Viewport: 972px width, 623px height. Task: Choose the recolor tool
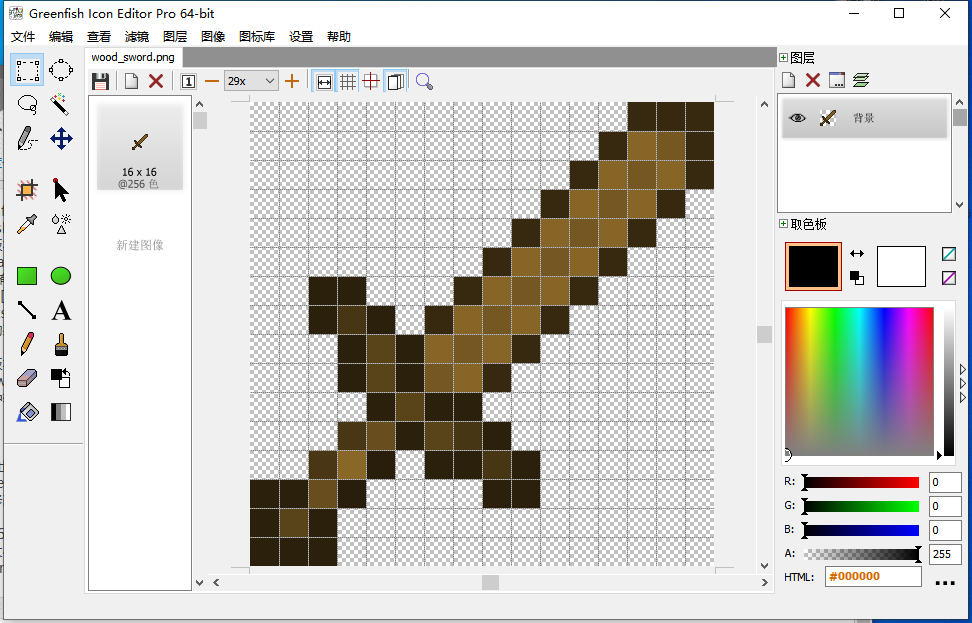click(x=61, y=378)
